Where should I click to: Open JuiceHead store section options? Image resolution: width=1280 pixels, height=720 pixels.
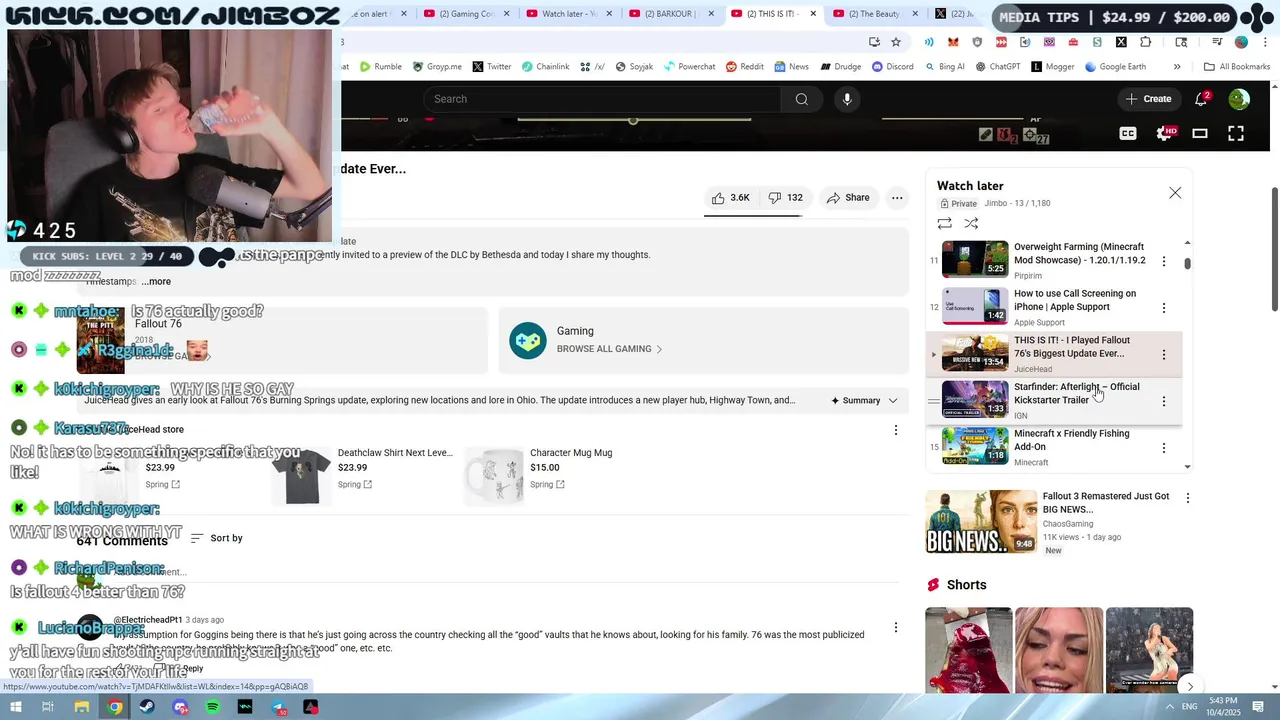(895, 430)
